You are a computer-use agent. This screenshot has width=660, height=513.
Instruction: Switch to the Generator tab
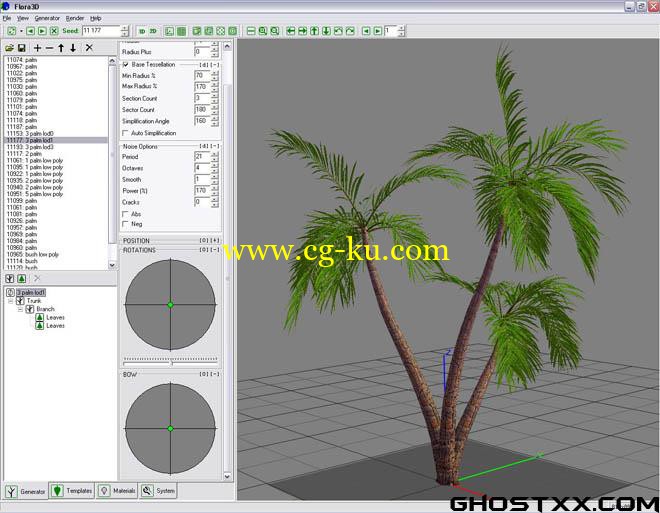click(26, 491)
